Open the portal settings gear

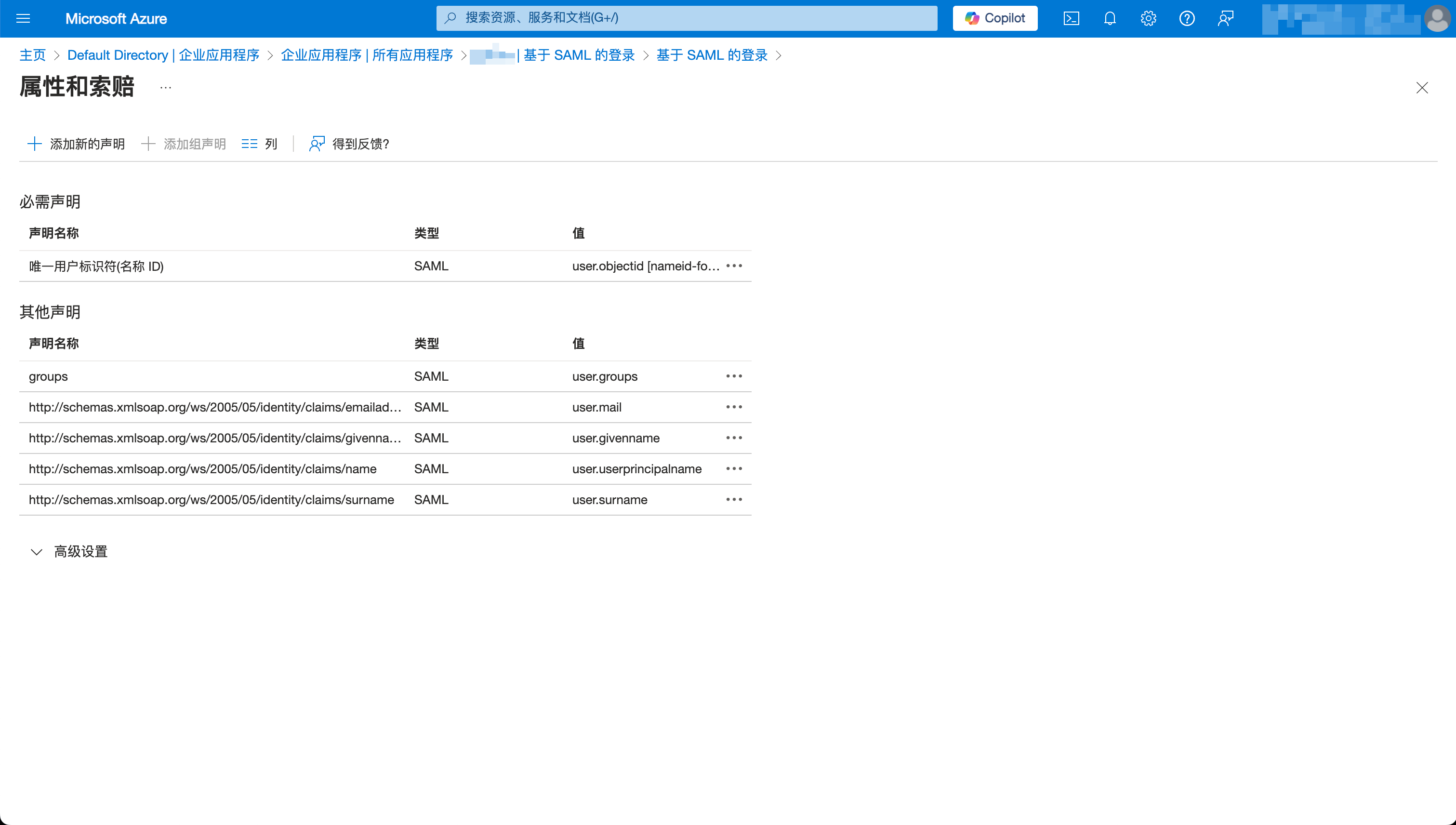(x=1148, y=18)
